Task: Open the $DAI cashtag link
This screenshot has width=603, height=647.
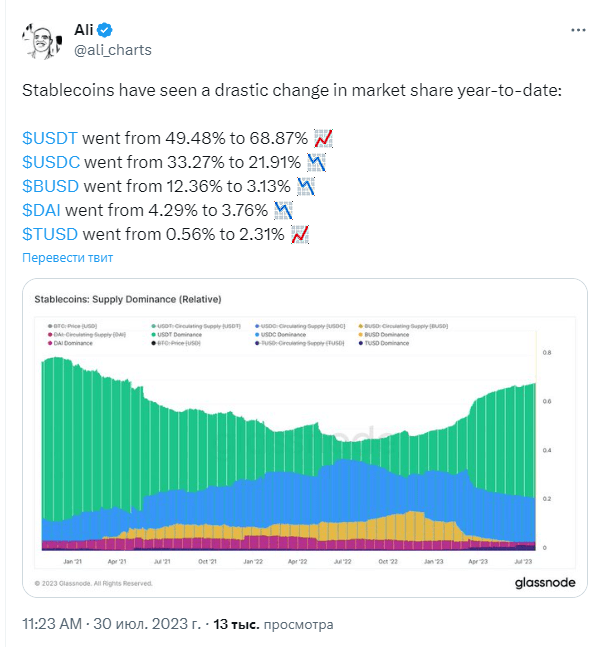Action: 41,210
